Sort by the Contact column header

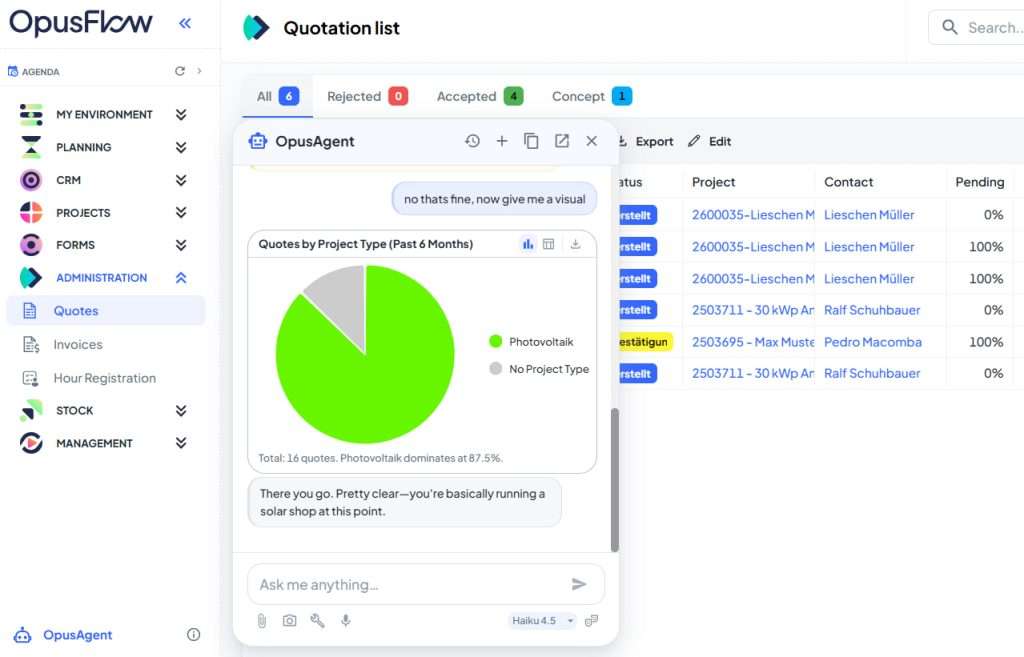click(848, 182)
